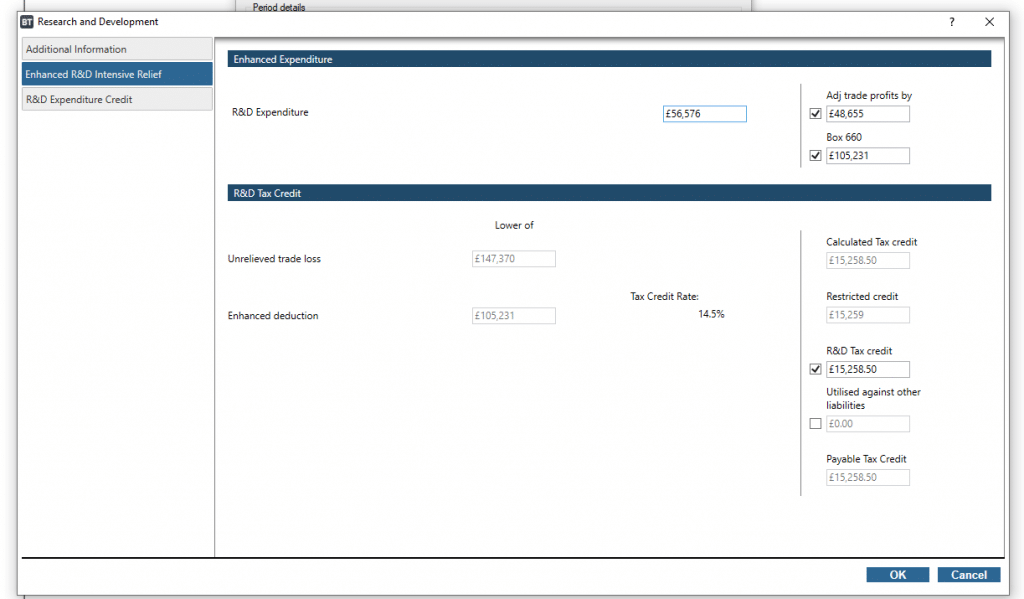Select Enhanced R&D Intensive Relief tab
Viewport: 1024px width, 599px height.
coord(117,74)
